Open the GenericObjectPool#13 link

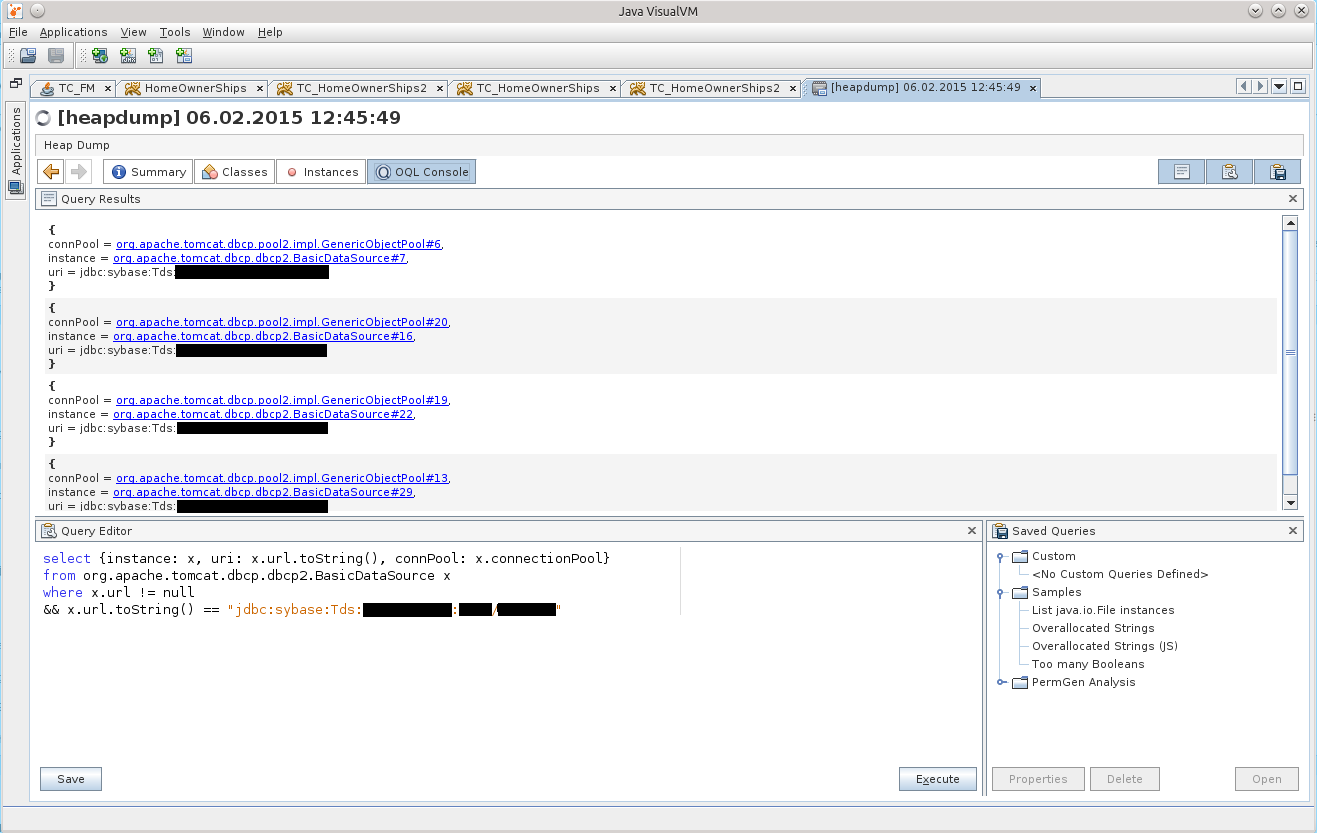(x=282, y=478)
